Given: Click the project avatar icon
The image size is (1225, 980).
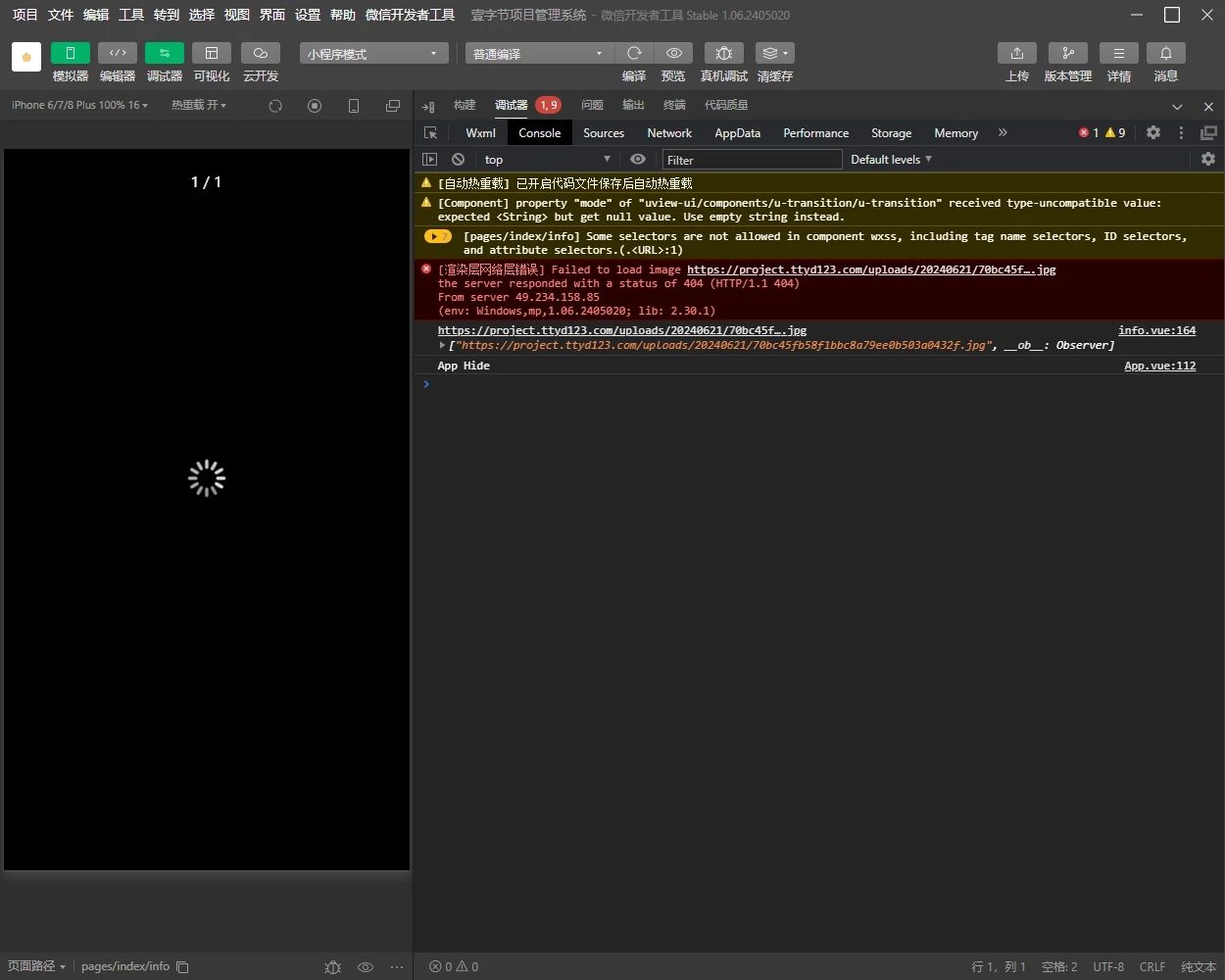Looking at the screenshot, I should pos(26,57).
